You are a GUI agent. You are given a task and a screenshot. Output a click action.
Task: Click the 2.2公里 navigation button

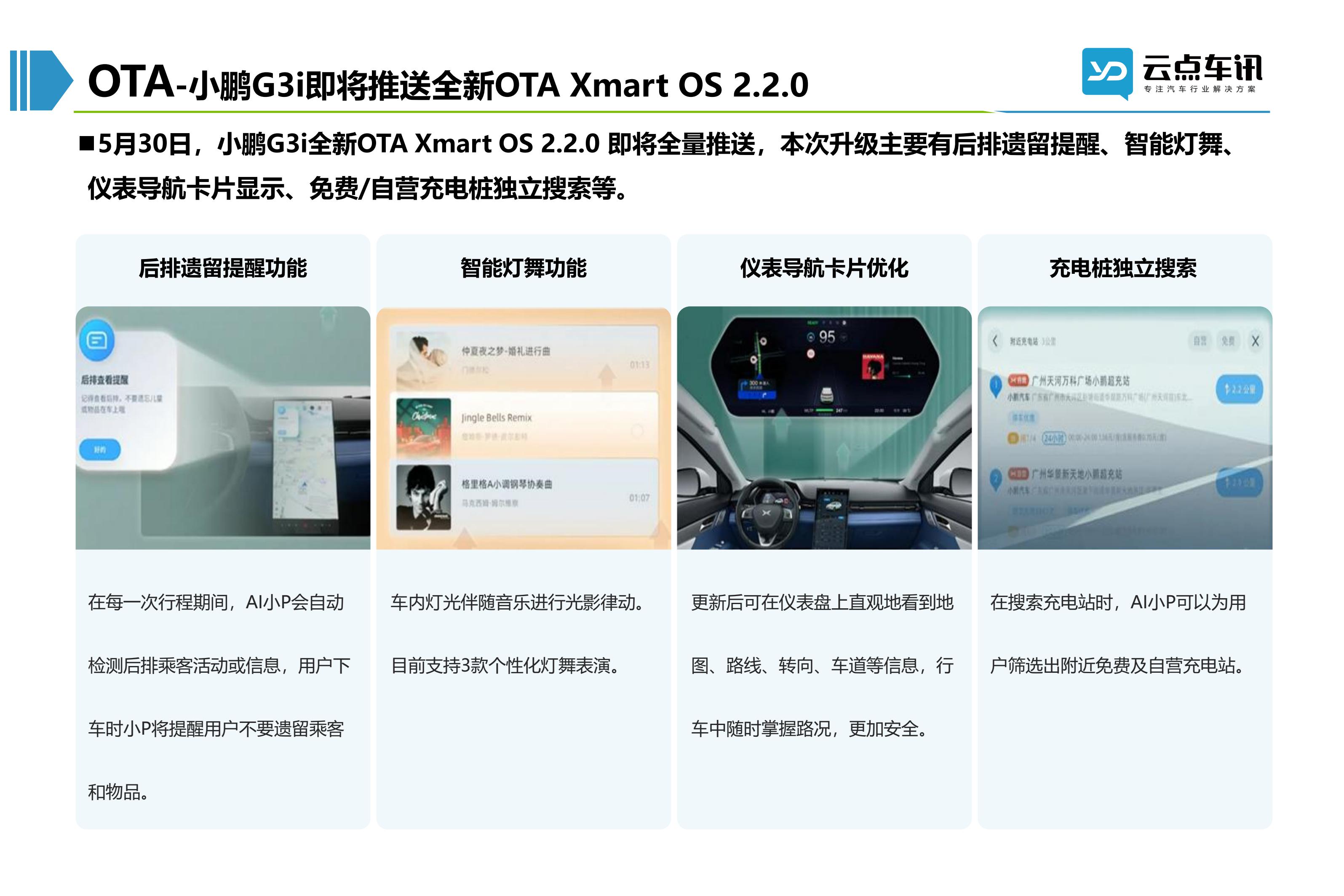1239,389
